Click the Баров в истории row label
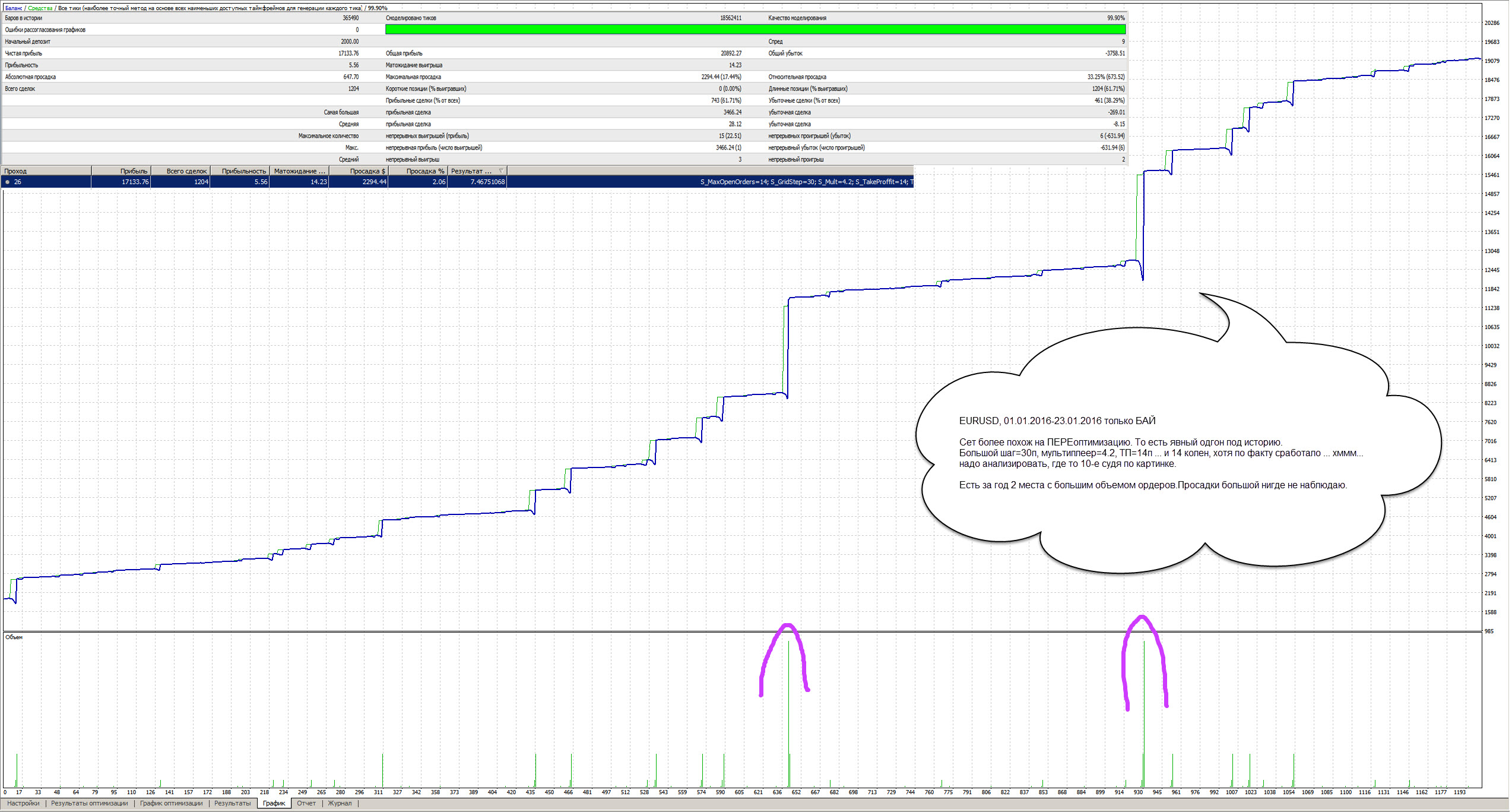 pos(24,18)
